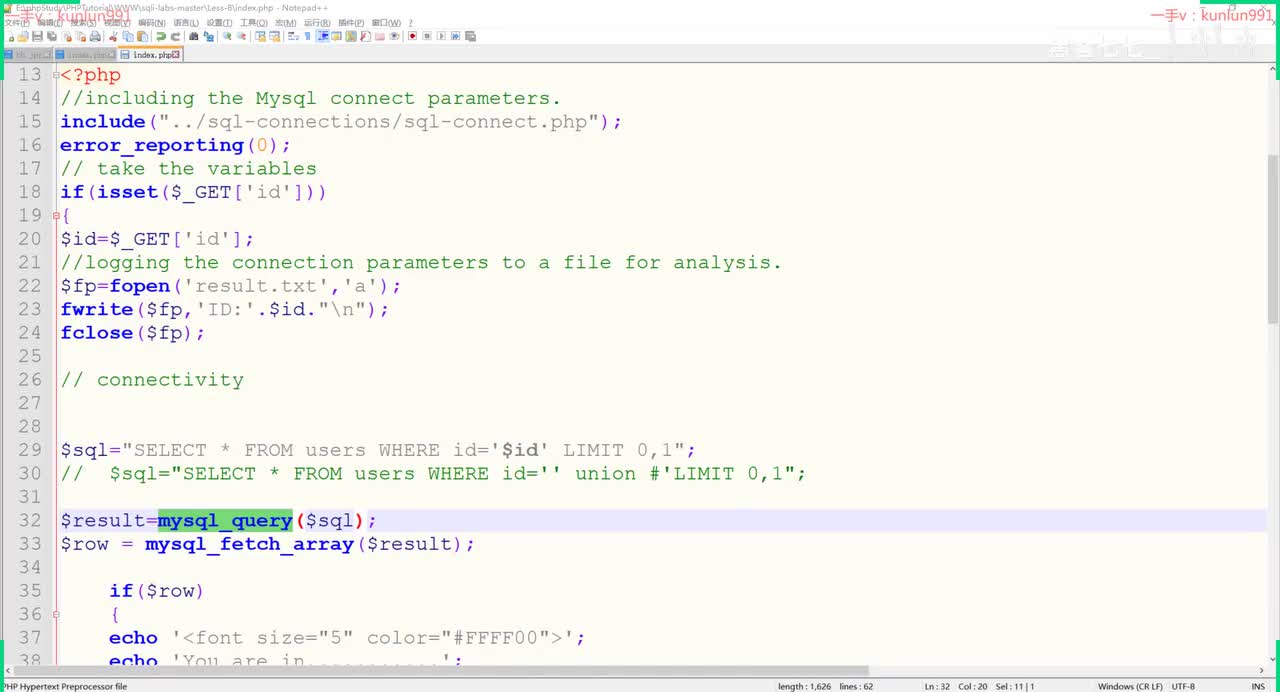Open the 搜索(S) menu

pos(83,23)
